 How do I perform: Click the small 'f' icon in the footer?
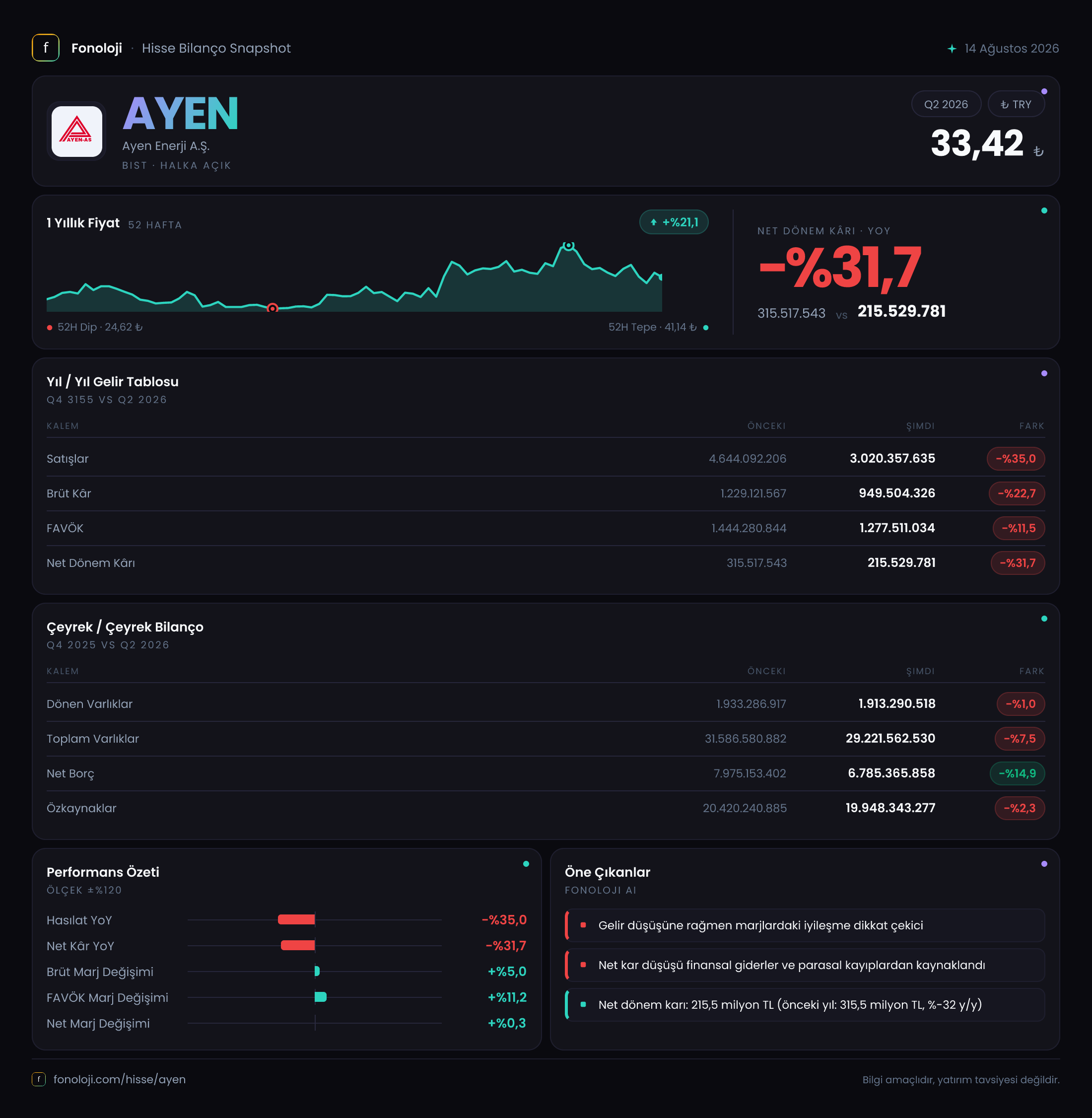39,1079
